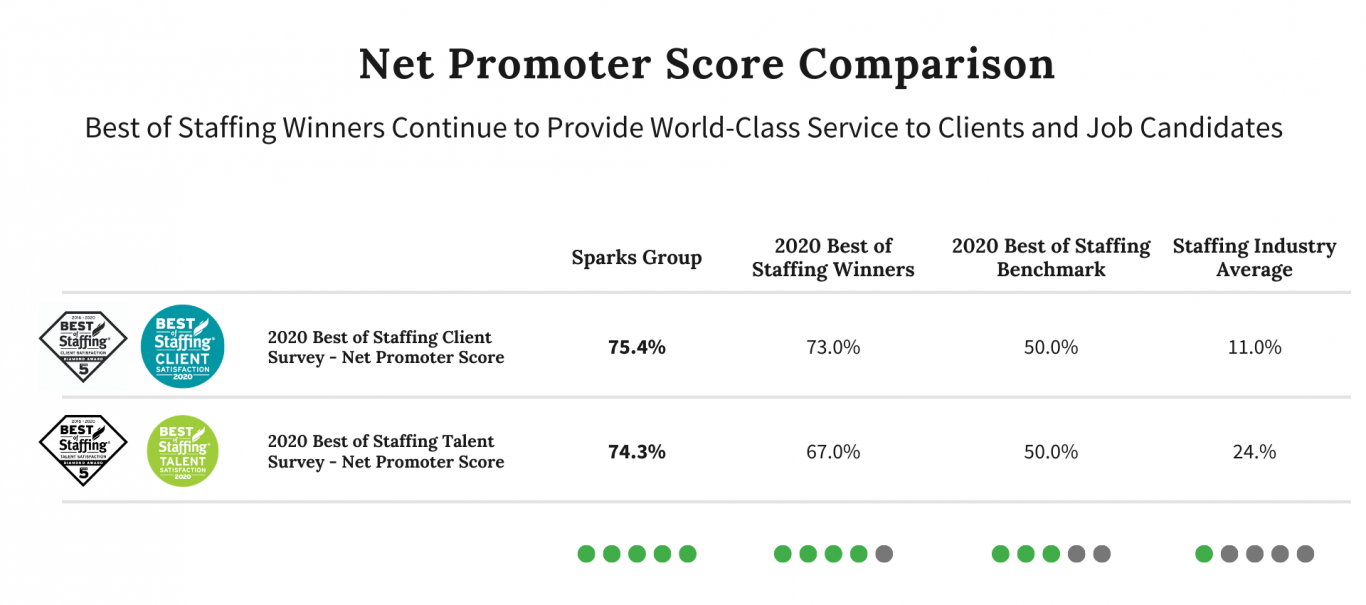Click the teal Best of Staffing Client 2020 badge
The image size is (1366, 605).
click(182, 347)
